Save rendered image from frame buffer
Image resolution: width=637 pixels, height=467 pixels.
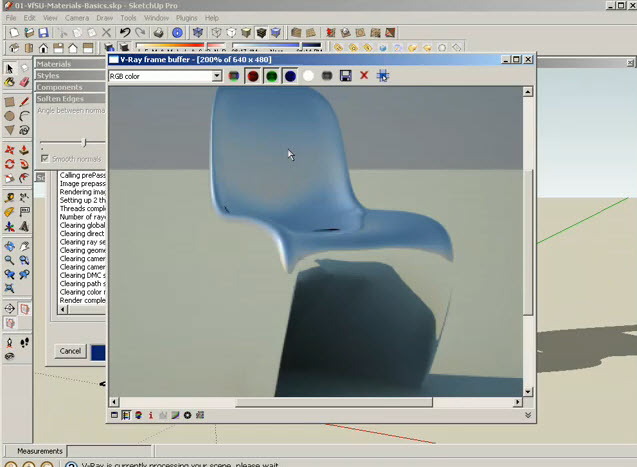coord(346,76)
